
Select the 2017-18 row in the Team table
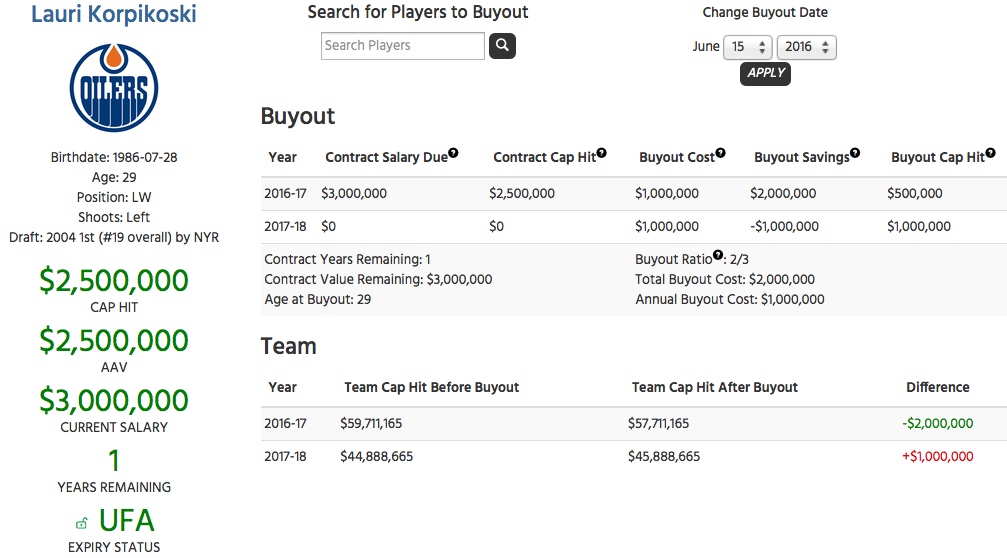click(634, 457)
